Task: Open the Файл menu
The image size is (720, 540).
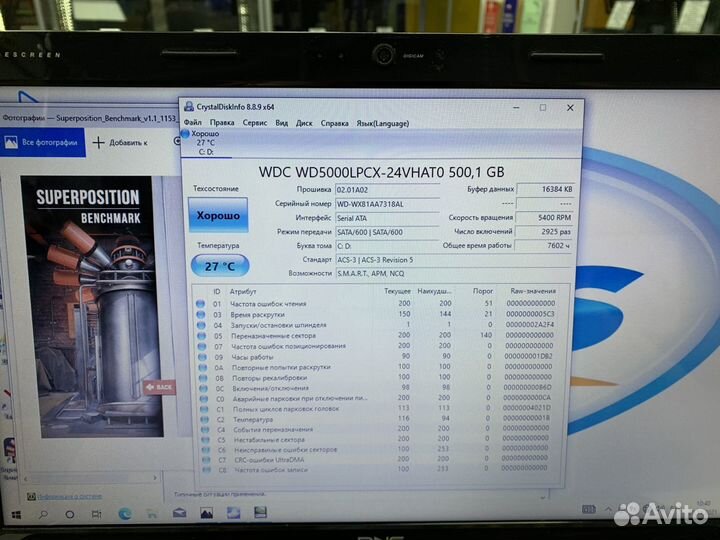Action: click(x=192, y=123)
